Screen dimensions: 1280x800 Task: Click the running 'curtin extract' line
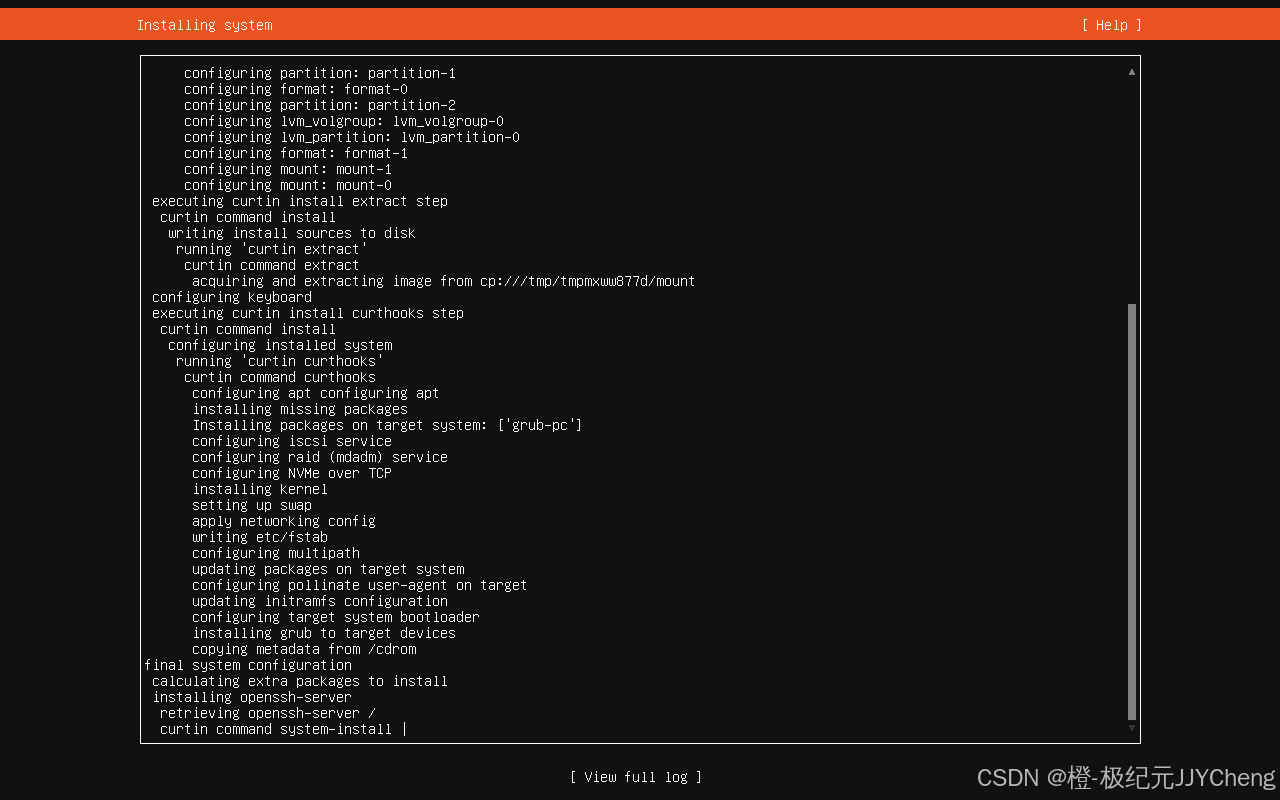click(x=272, y=249)
